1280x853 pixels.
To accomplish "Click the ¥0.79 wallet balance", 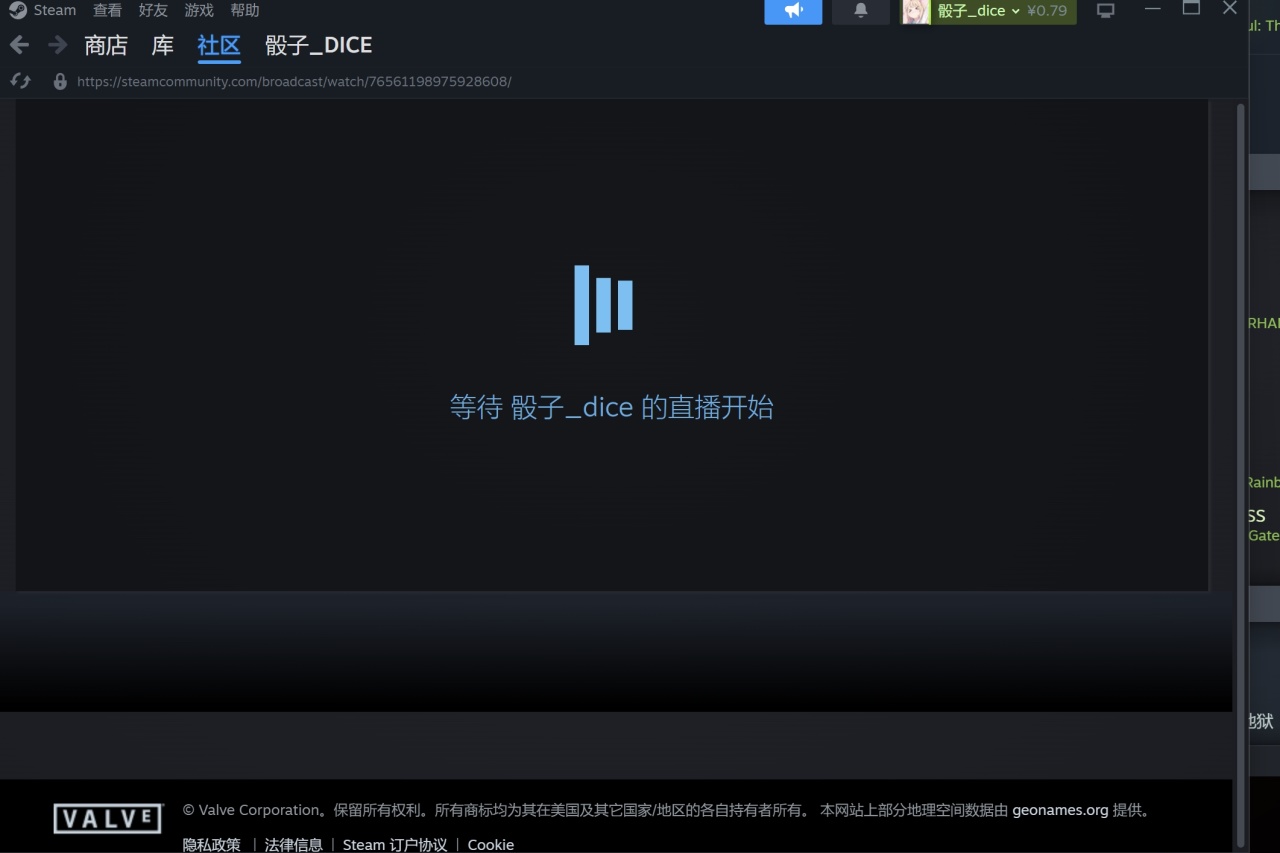I will click(1047, 11).
